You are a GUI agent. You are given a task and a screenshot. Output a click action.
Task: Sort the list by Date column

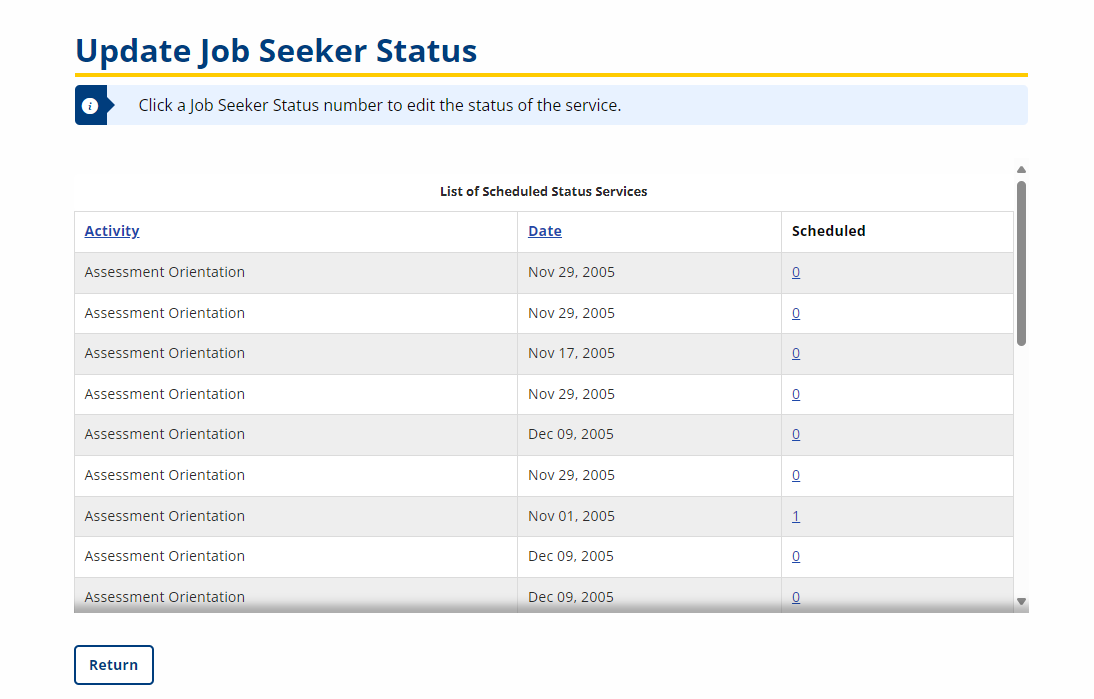(x=545, y=231)
